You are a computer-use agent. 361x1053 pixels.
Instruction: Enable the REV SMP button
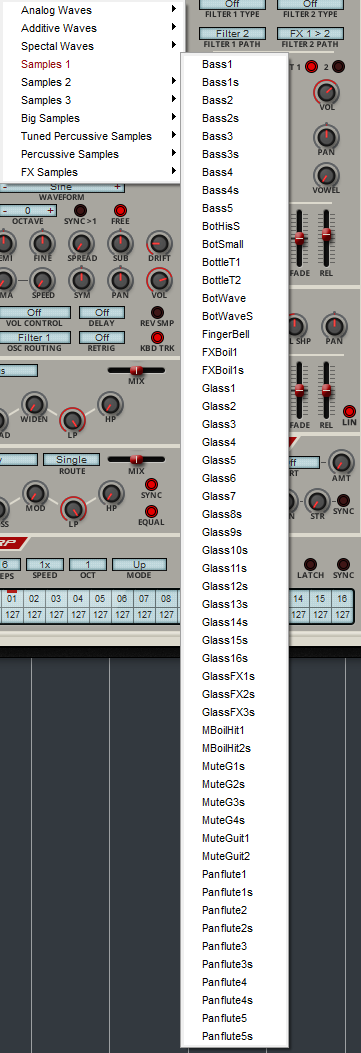click(x=157, y=312)
